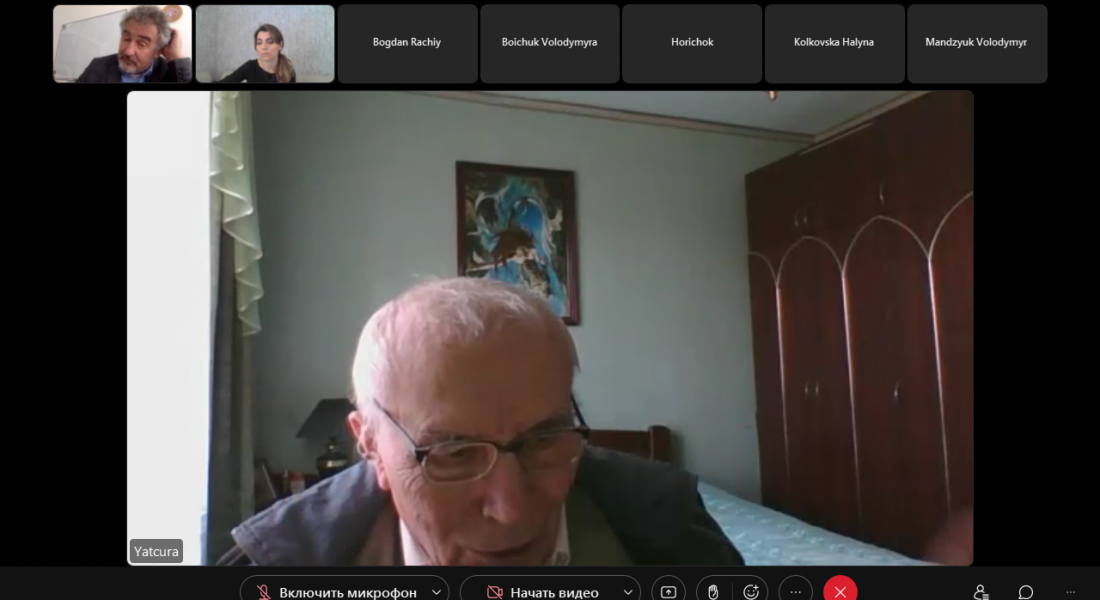Open the chat panel icon
1100x600 pixels.
click(1025, 591)
